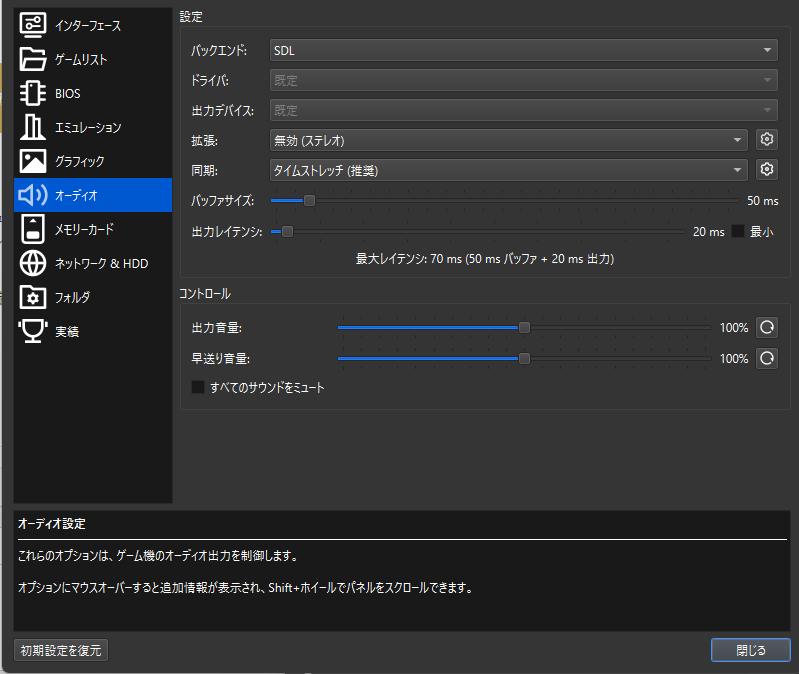Click the 初期設定を復元 button
The height and width of the screenshot is (674, 799).
(61, 650)
